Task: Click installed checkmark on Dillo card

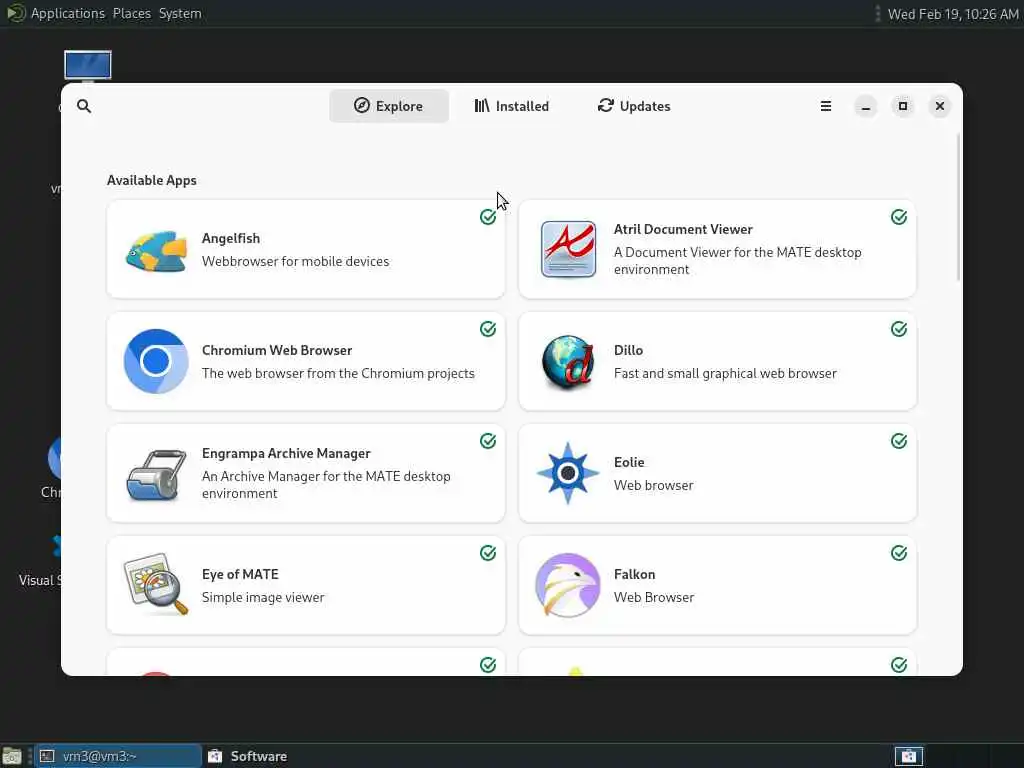Action: [x=899, y=328]
